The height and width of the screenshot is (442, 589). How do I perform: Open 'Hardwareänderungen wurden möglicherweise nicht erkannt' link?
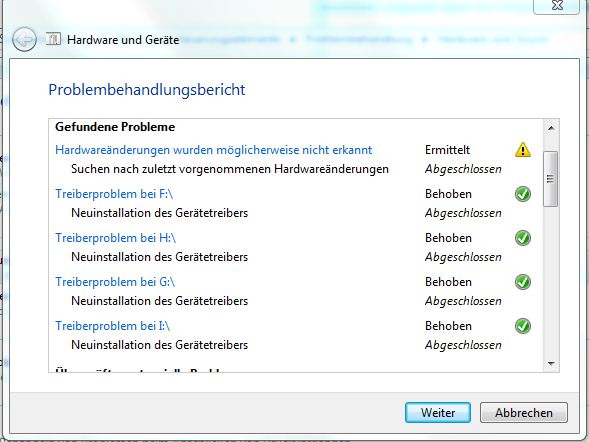click(213, 150)
